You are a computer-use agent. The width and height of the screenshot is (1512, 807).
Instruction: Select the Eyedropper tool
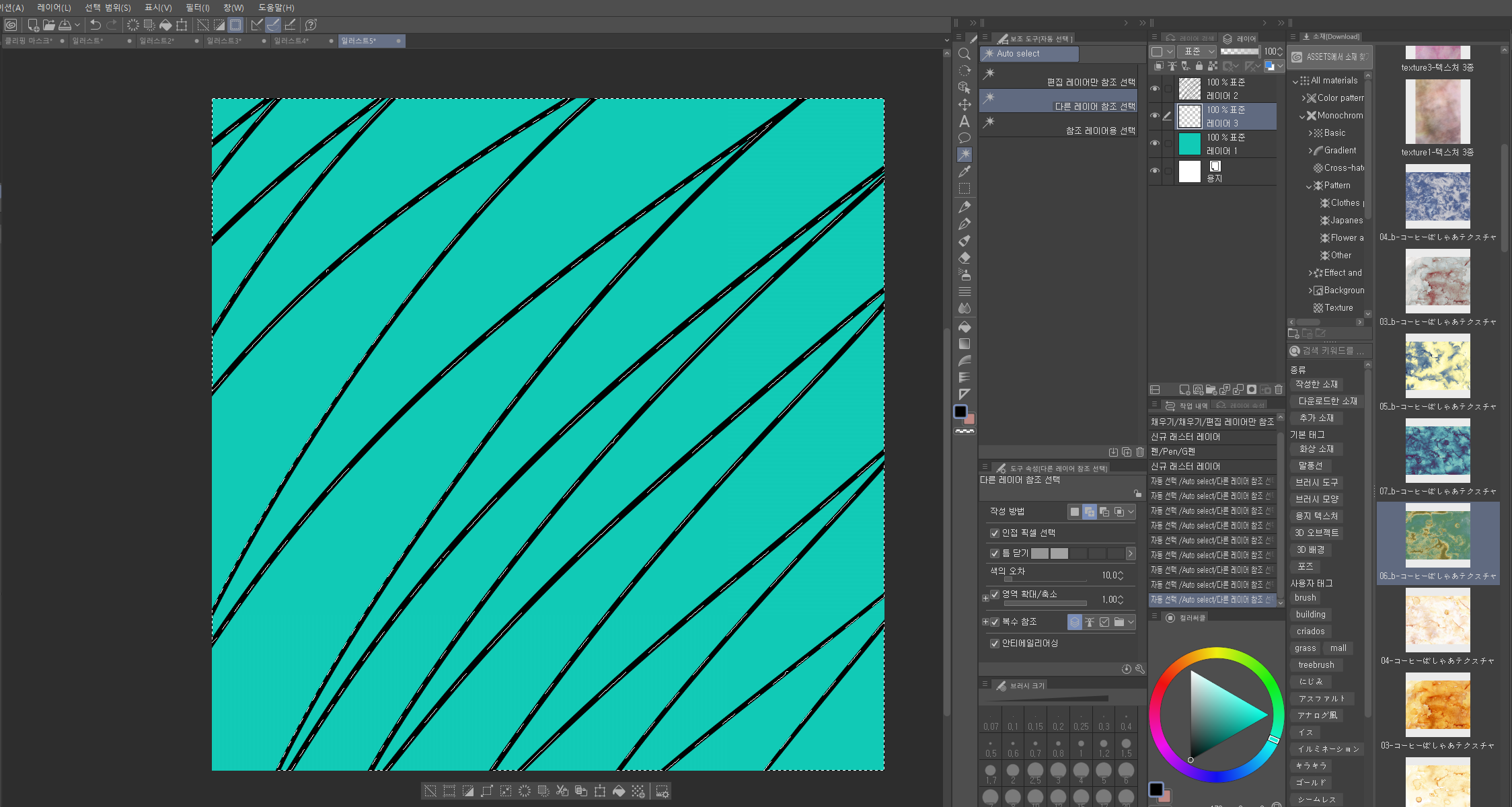pyautogui.click(x=964, y=171)
